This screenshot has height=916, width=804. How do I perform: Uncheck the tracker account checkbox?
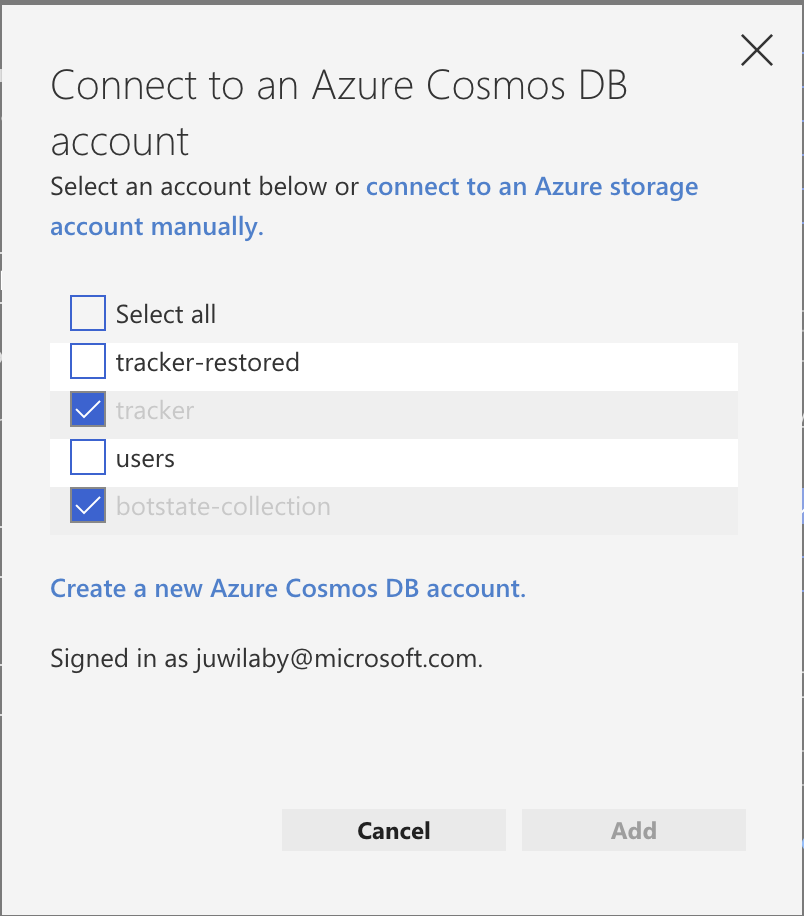pyautogui.click(x=88, y=410)
